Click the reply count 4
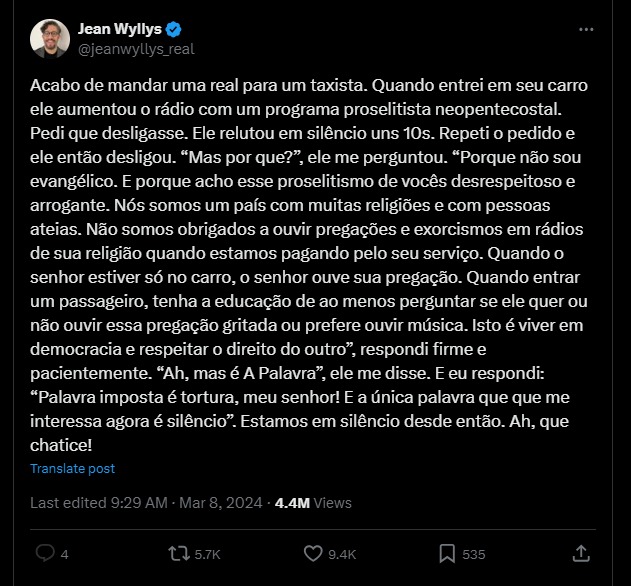This screenshot has height=586, width=631. [x=64, y=555]
